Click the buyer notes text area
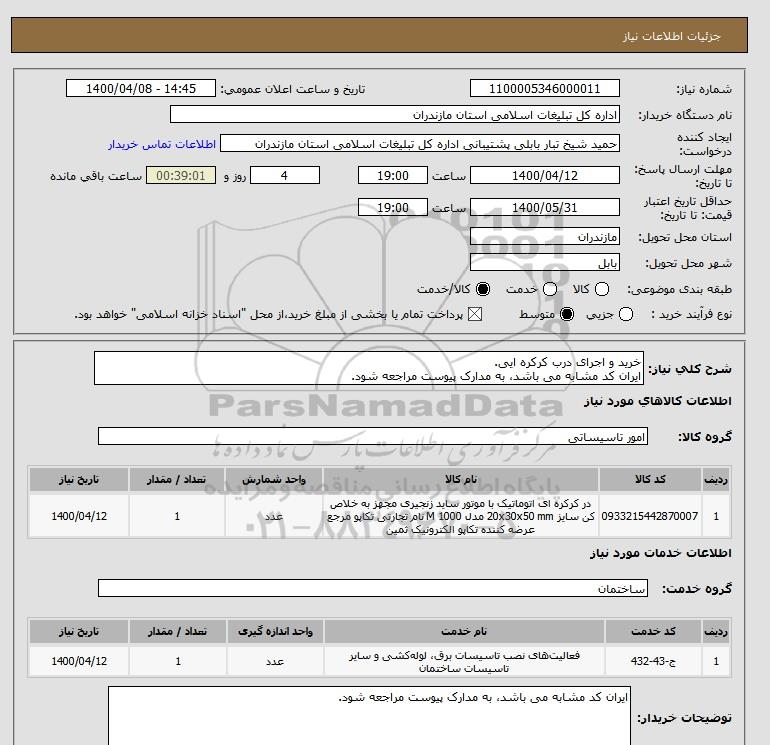 (369, 716)
